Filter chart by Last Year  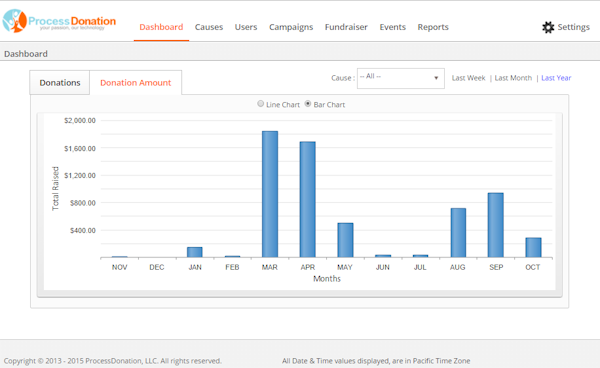click(x=556, y=78)
